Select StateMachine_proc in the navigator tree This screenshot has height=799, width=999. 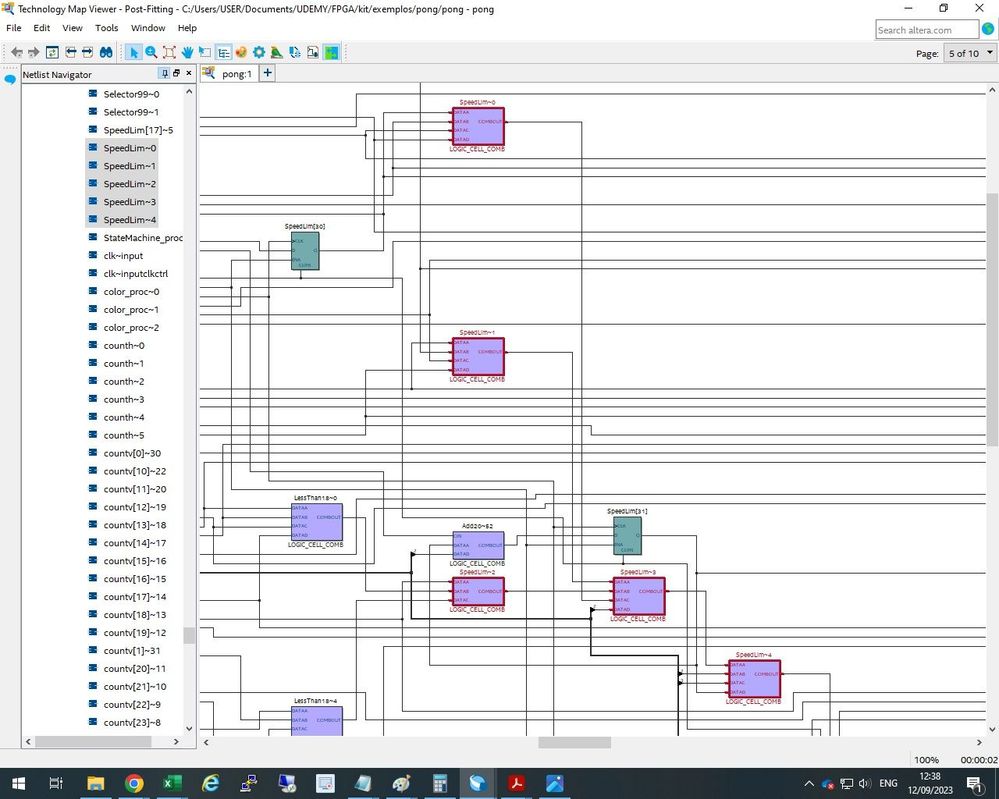142,238
